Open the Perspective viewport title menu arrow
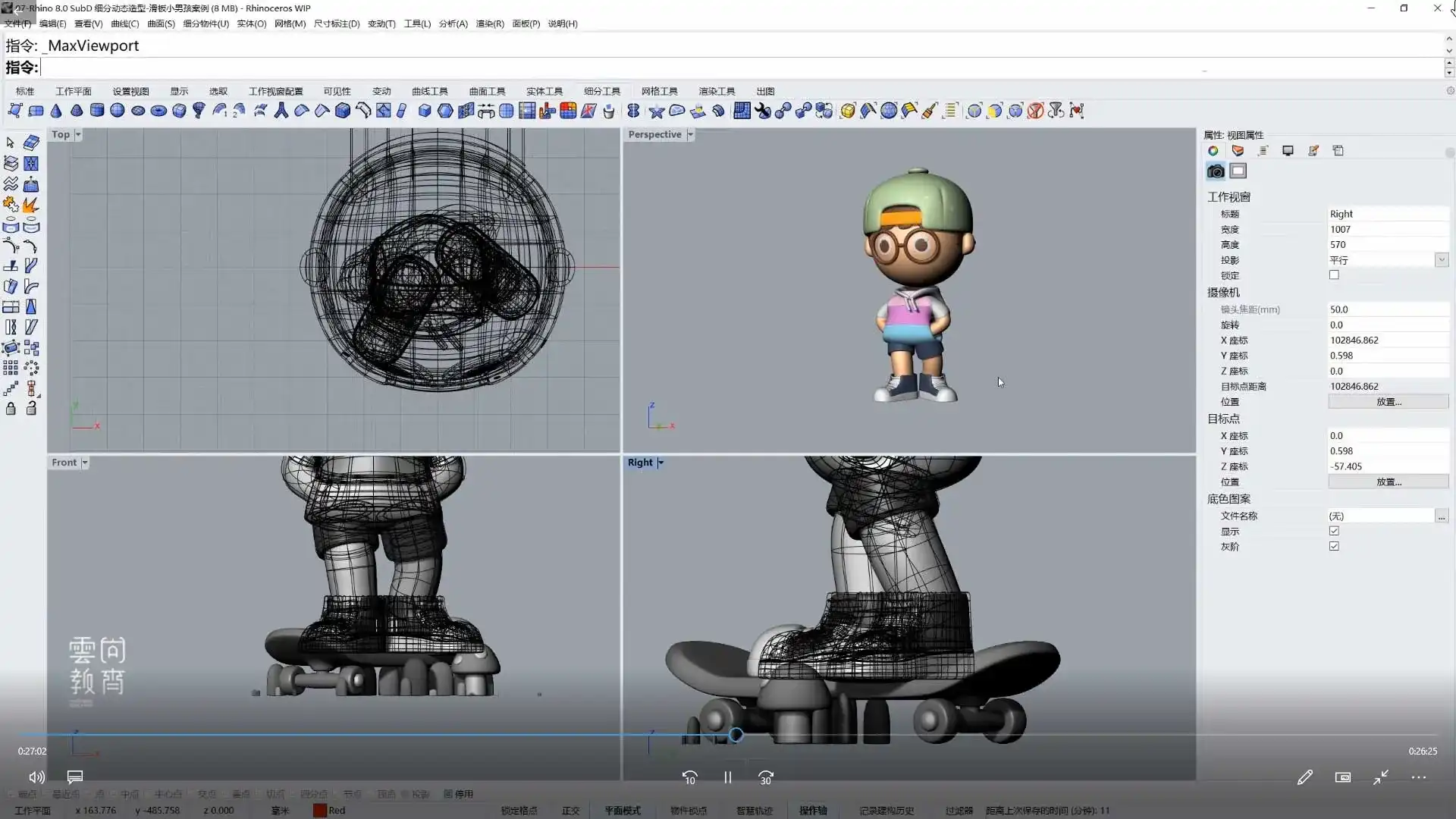The height and width of the screenshot is (819, 1456). [x=690, y=134]
